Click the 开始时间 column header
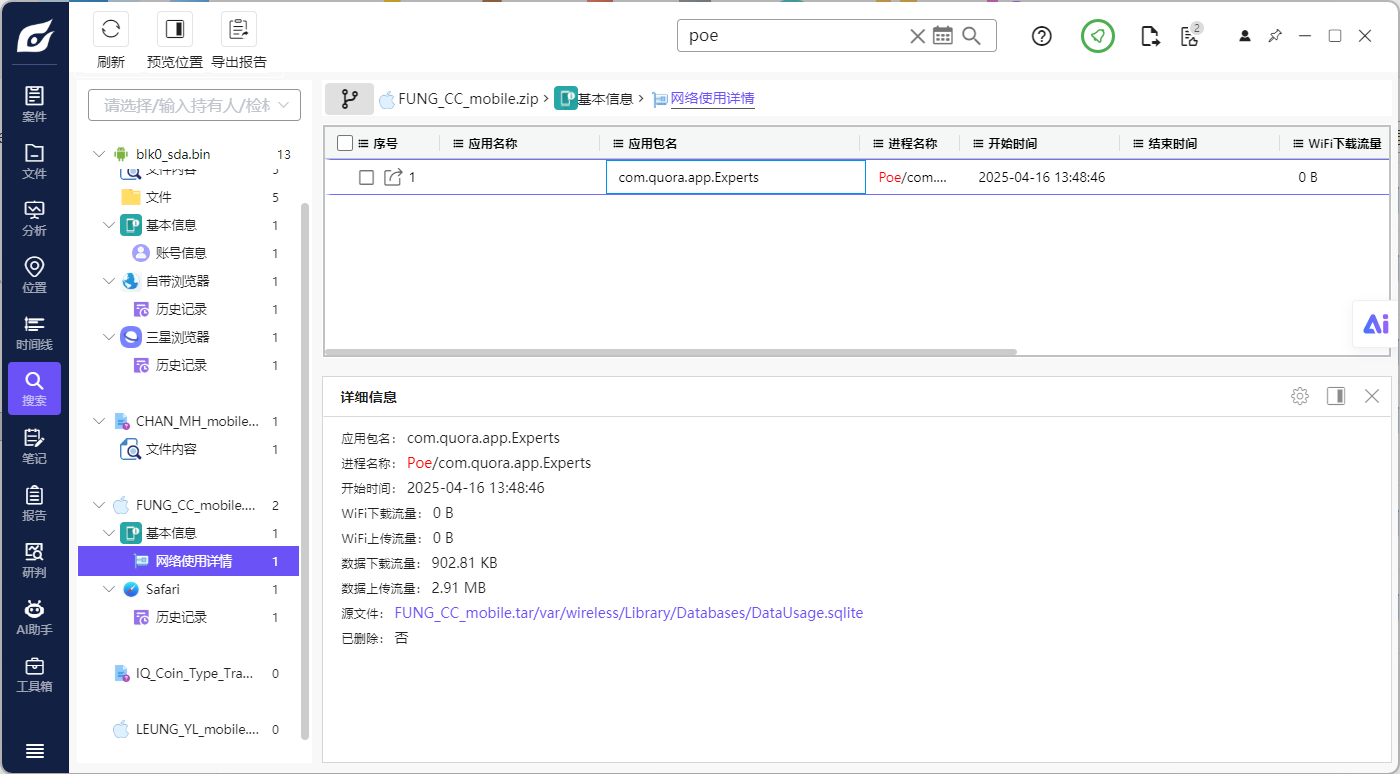 [x=1039, y=143]
